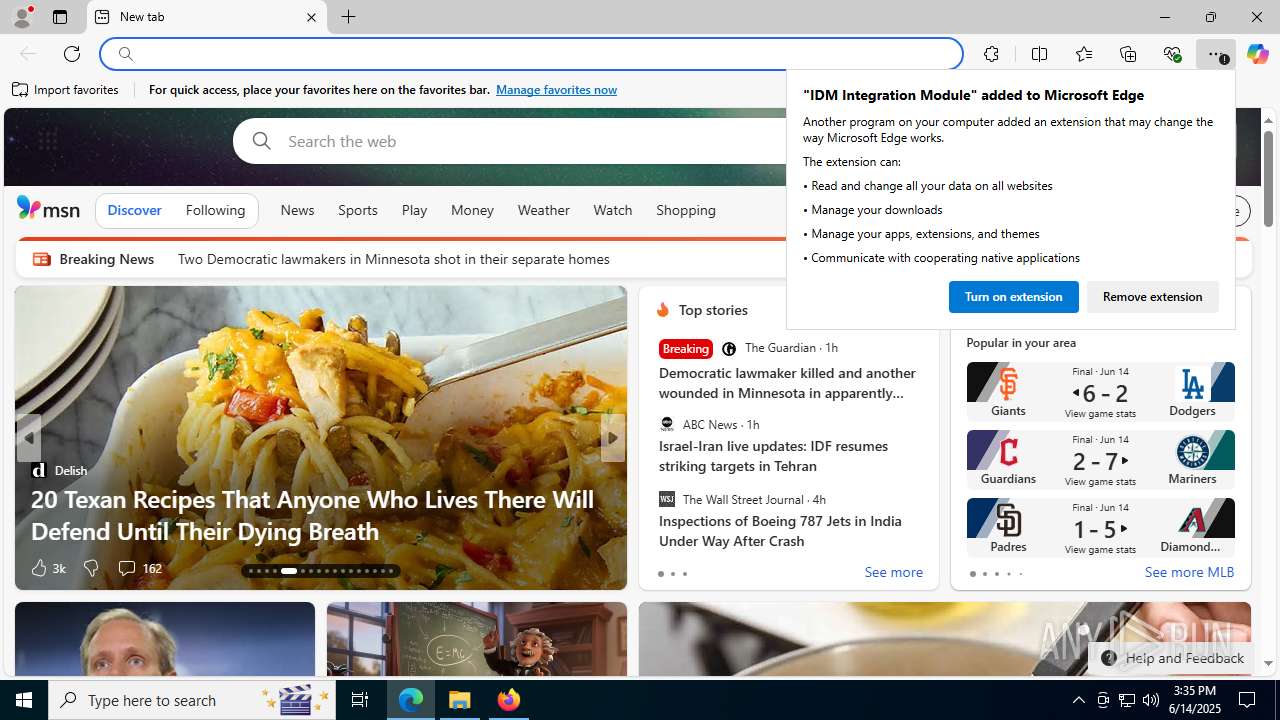Click the volume tray icon

tap(1151, 700)
